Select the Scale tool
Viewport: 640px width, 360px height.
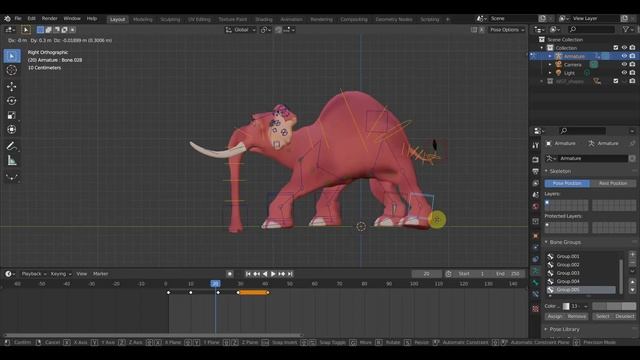coord(12,115)
